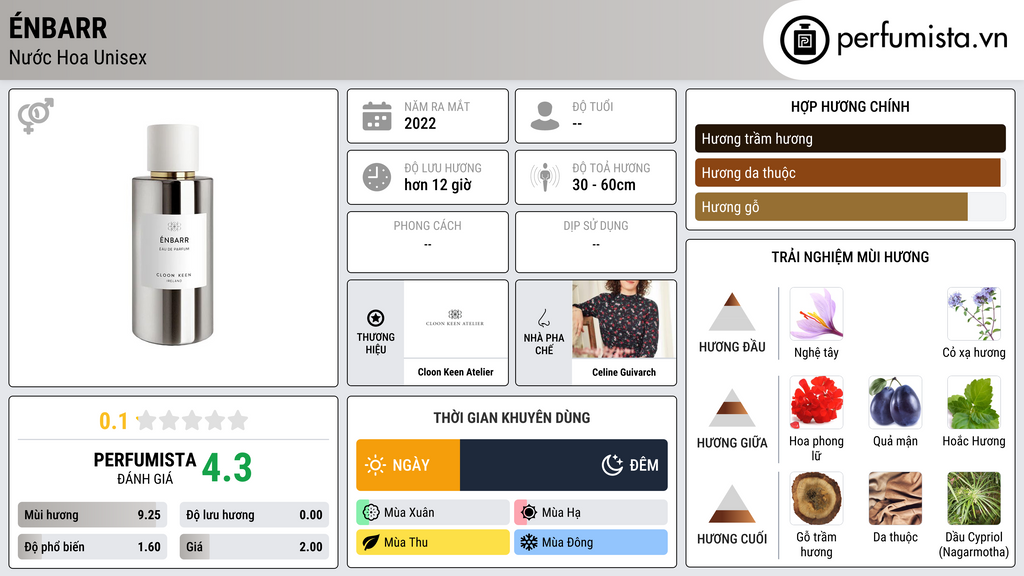Click the Hoa phong lữ geranium note image

point(816,402)
